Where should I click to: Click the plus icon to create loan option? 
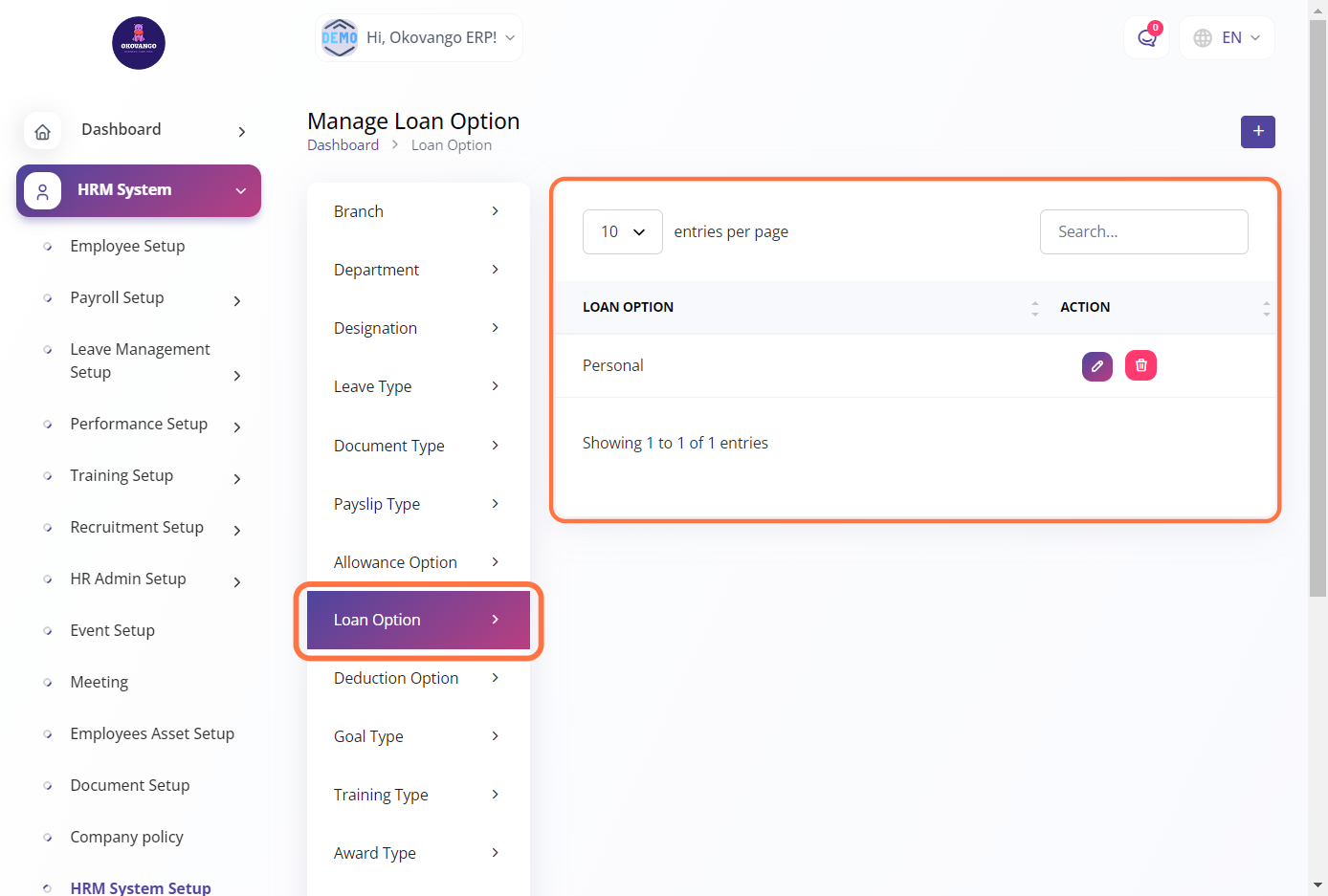(x=1257, y=132)
